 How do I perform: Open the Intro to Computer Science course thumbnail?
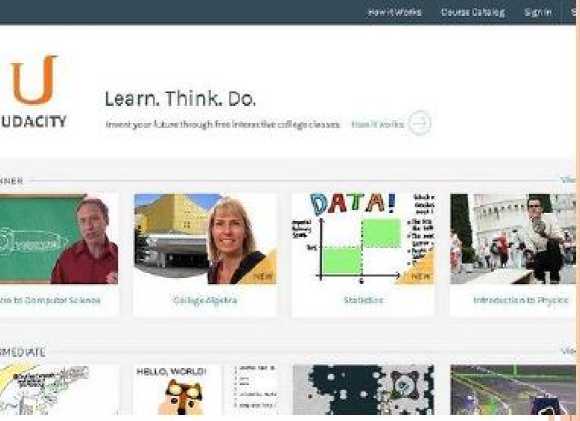[x=59, y=239]
